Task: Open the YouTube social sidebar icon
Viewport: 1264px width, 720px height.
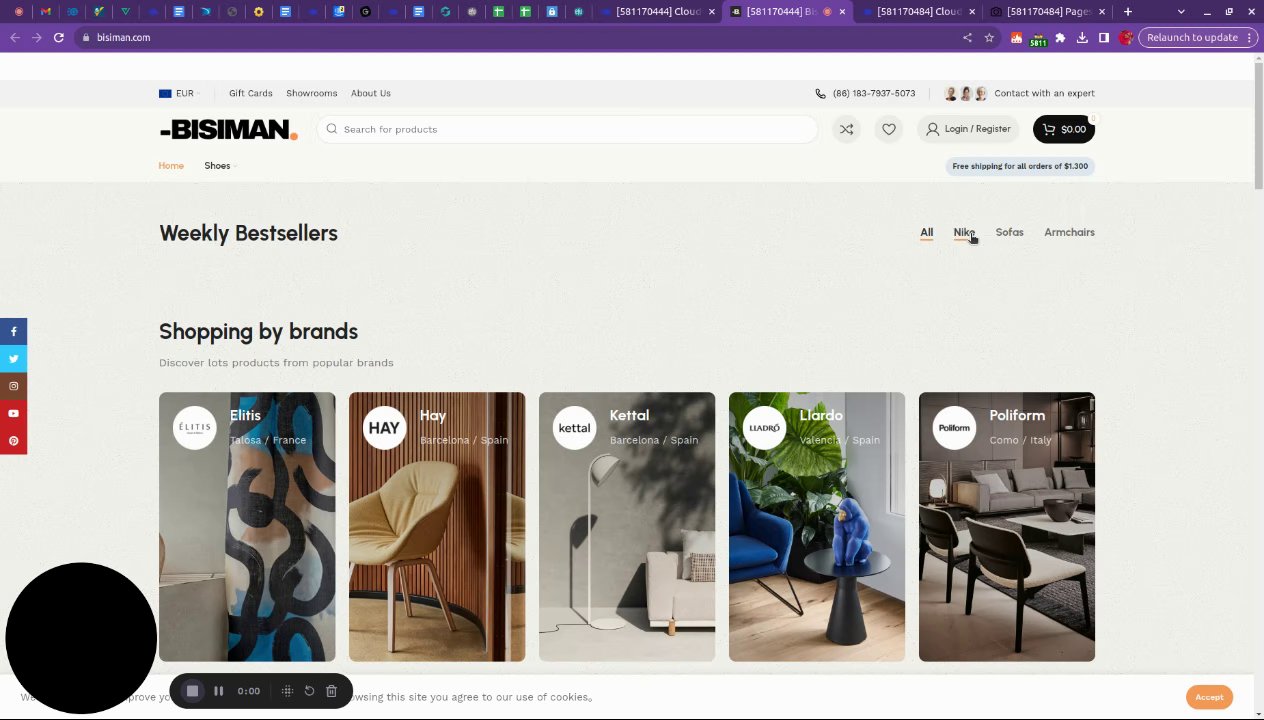Action: click(13, 413)
